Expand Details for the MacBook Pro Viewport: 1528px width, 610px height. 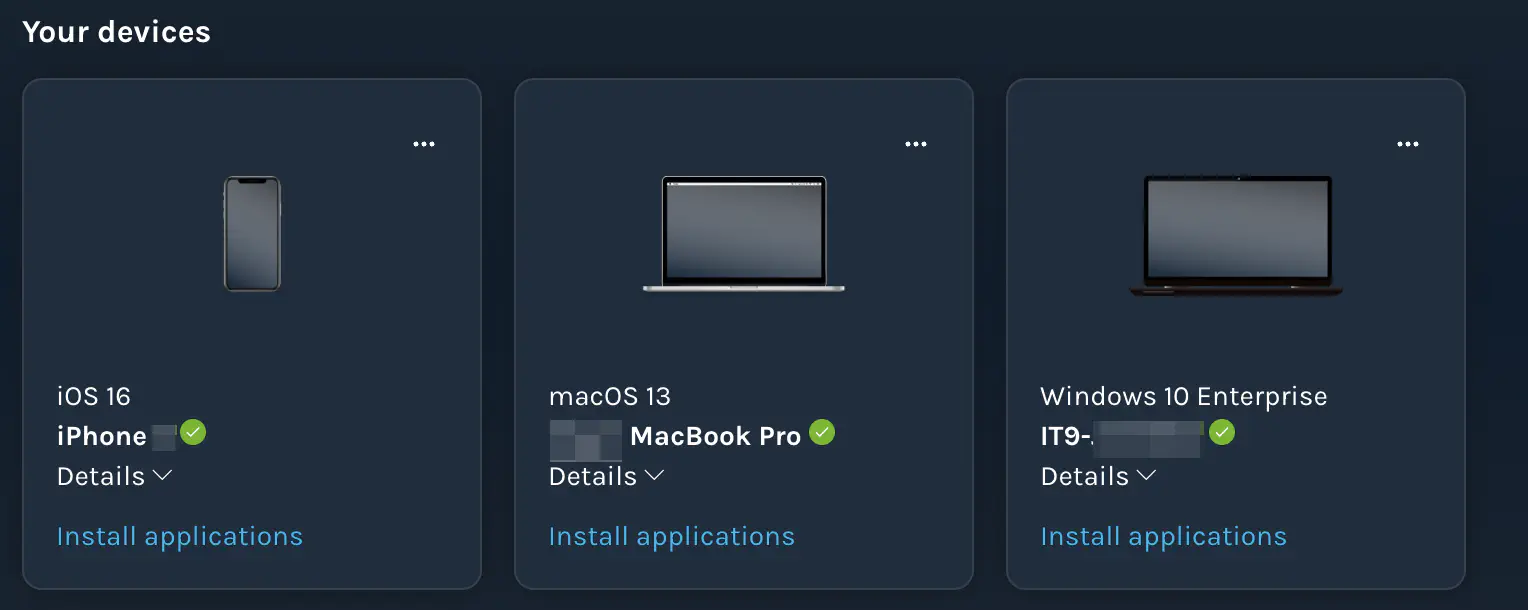tap(607, 476)
